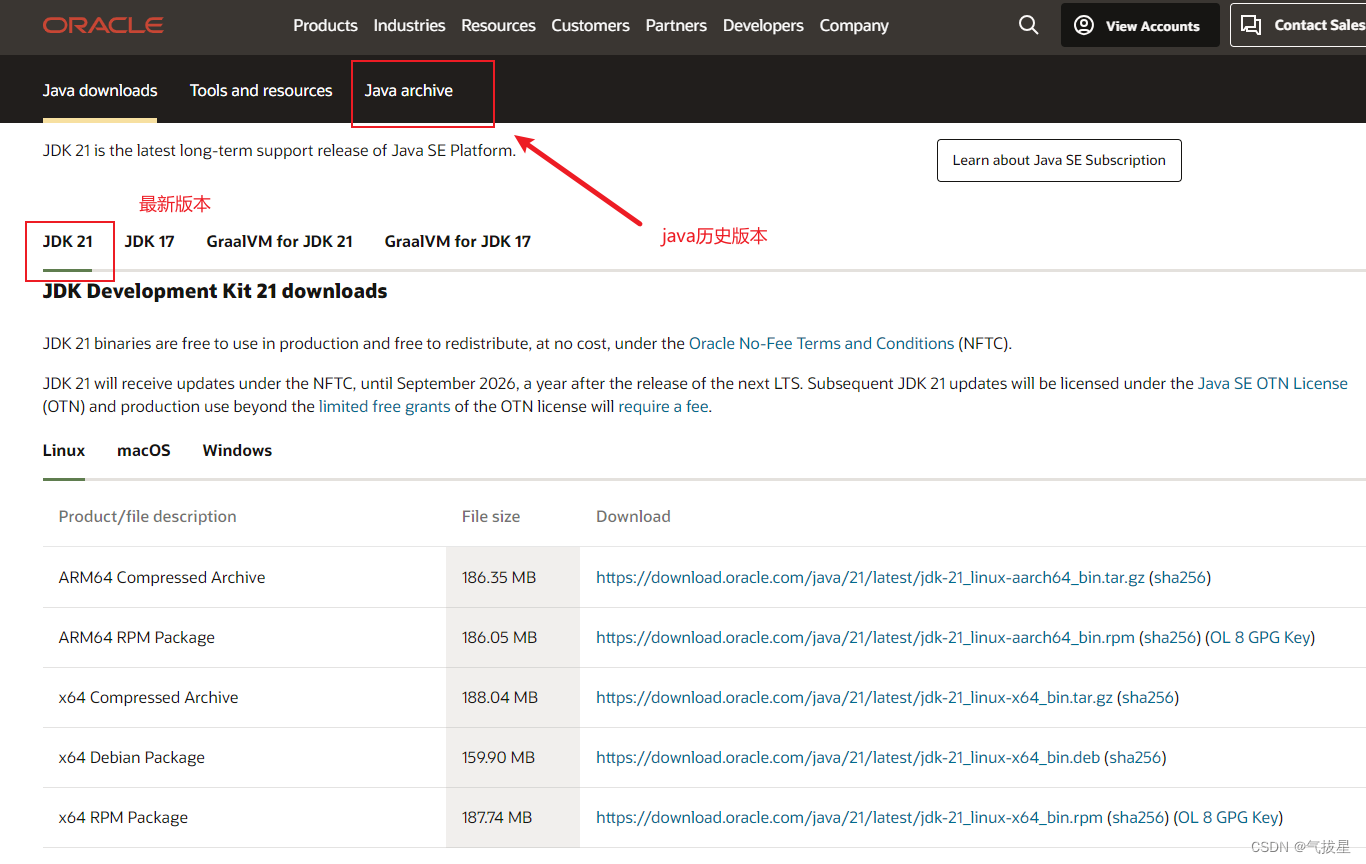Open Oracle No-Fee Terms and Conditions link

click(821, 343)
